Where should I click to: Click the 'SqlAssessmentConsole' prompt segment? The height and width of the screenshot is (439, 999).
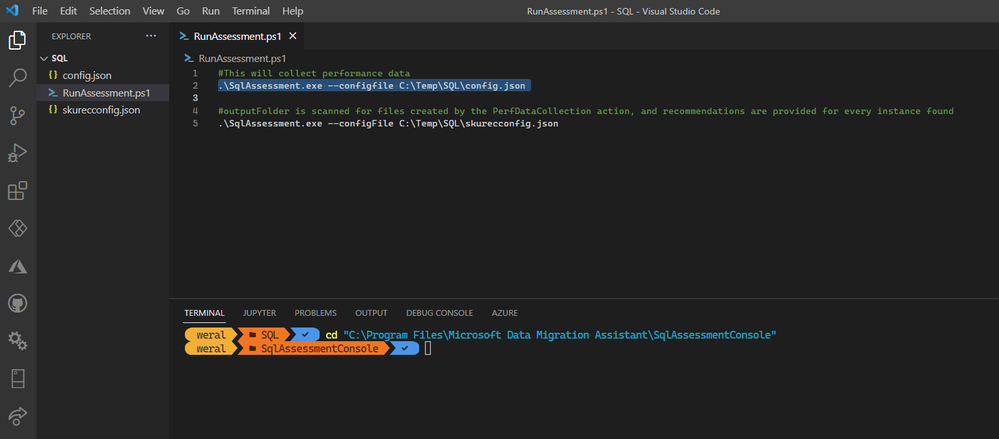pyautogui.click(x=313, y=349)
